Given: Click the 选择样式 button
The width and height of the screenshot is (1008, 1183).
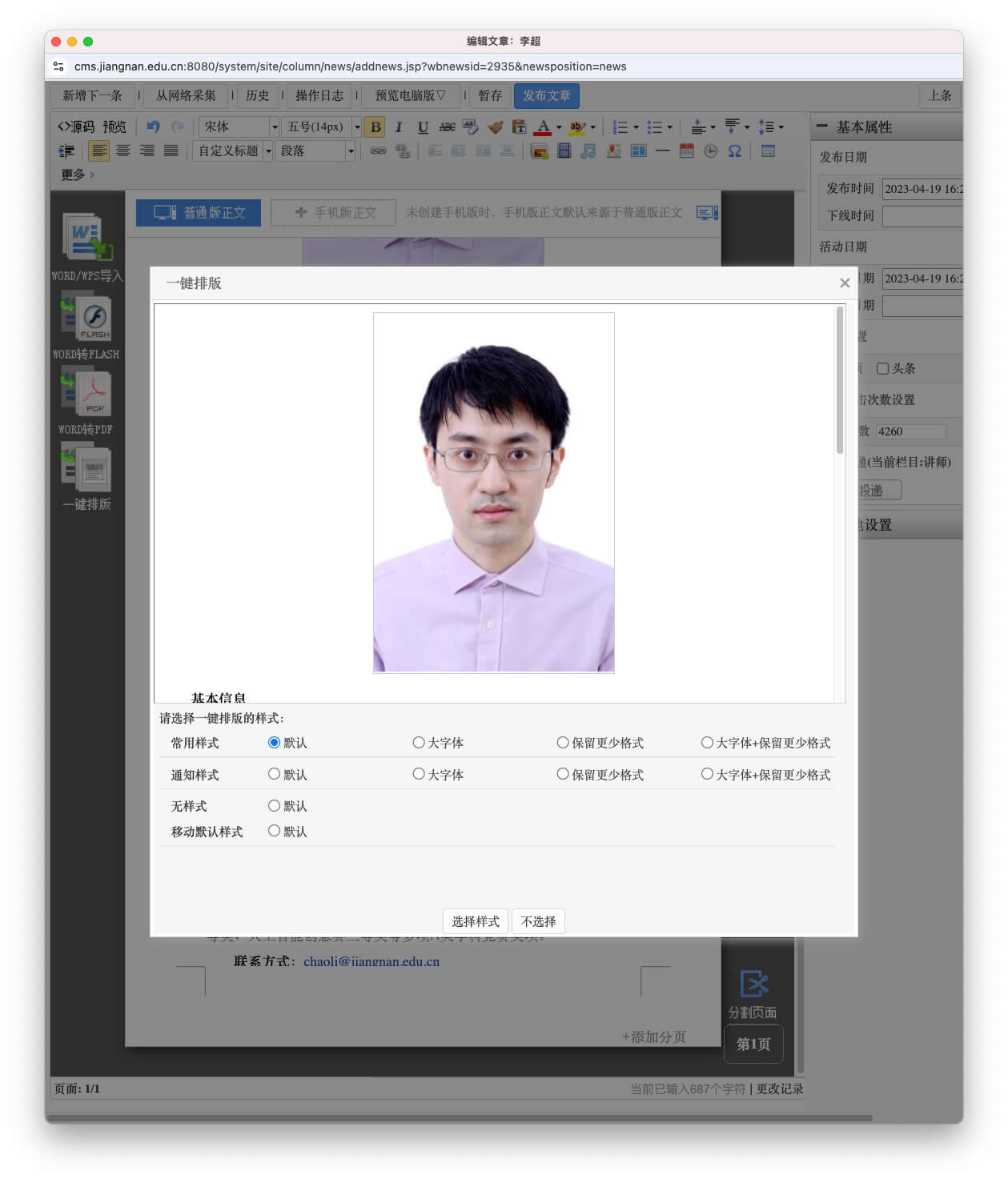Looking at the screenshot, I should coord(475,922).
